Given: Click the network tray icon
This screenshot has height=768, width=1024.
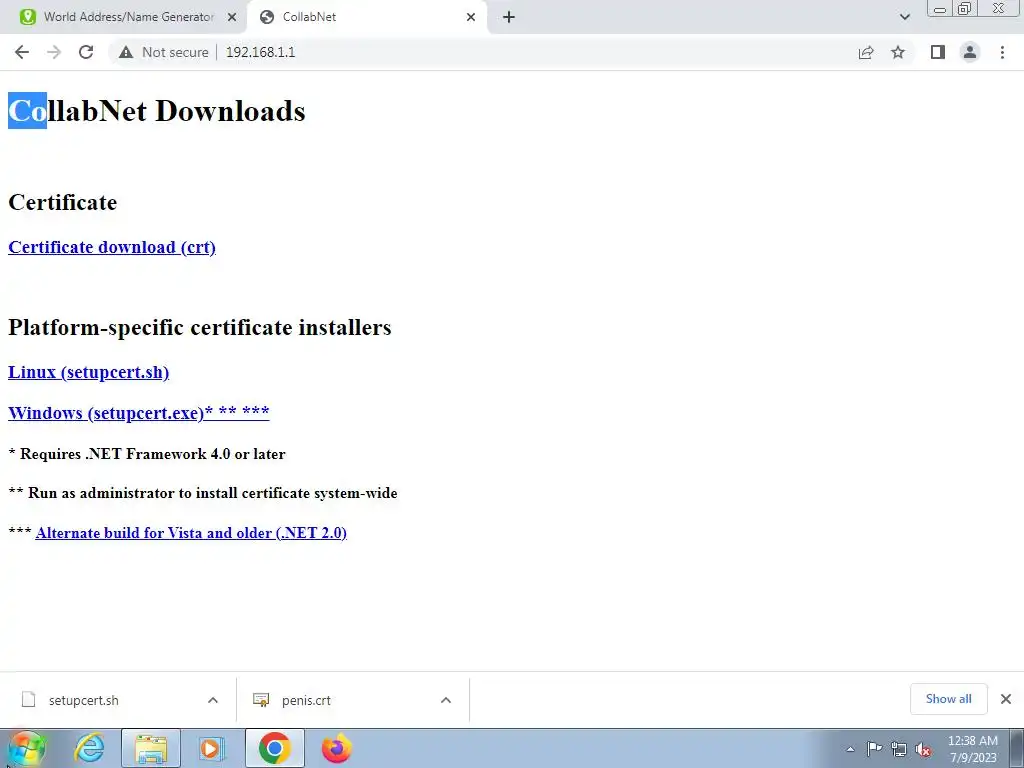Looking at the screenshot, I should [899, 750].
